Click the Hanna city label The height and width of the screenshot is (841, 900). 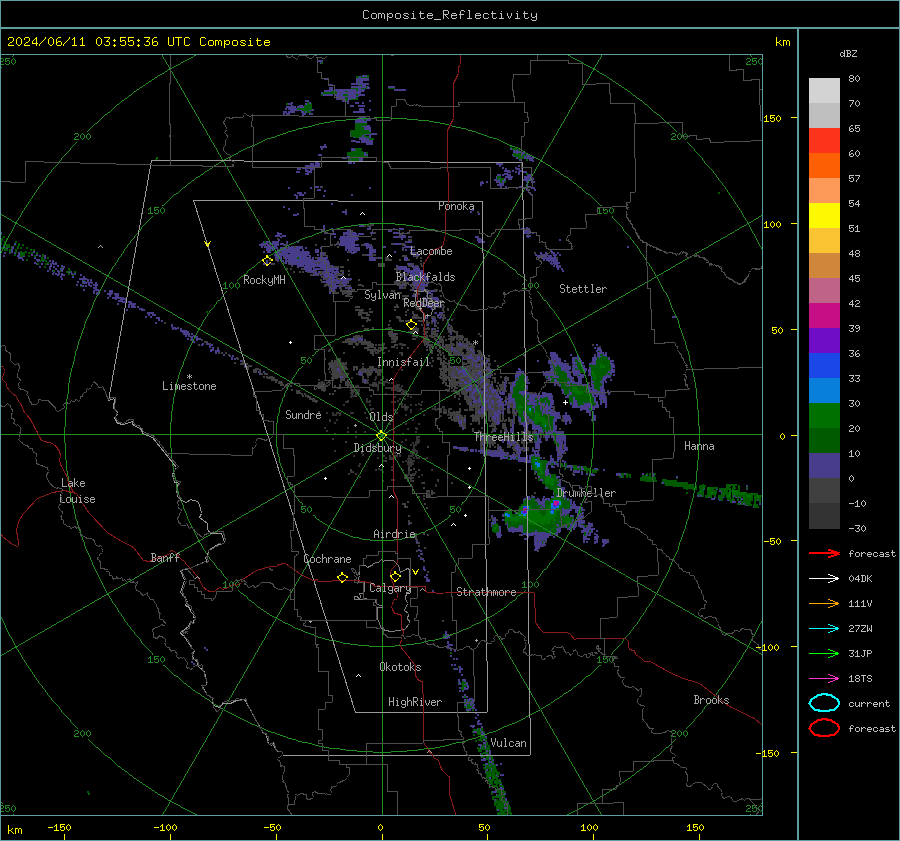tap(699, 446)
